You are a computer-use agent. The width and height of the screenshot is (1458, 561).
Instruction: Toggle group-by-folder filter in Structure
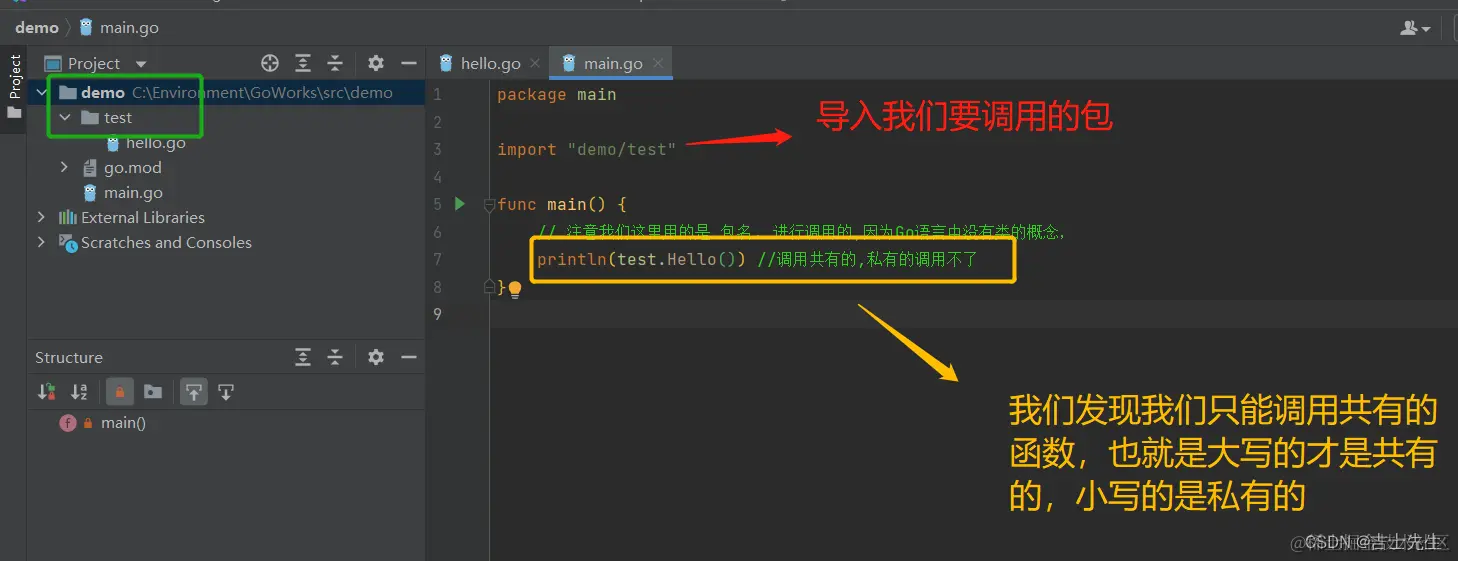click(152, 392)
